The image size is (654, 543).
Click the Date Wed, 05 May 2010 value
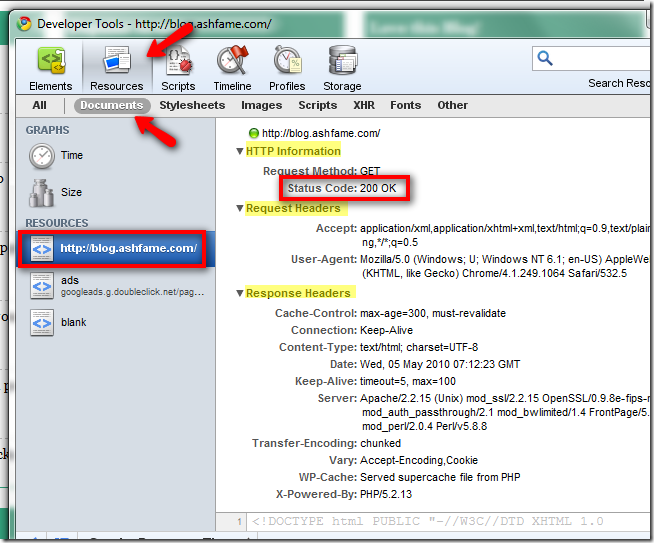pos(440,365)
